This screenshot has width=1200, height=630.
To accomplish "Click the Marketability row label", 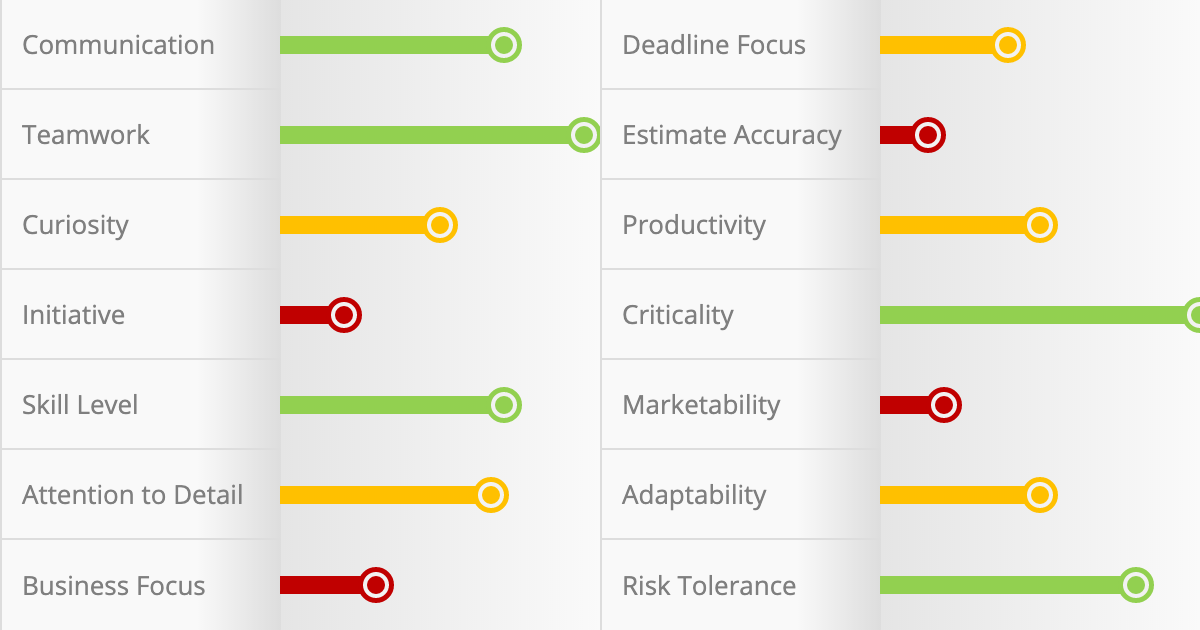I will pos(701,405).
